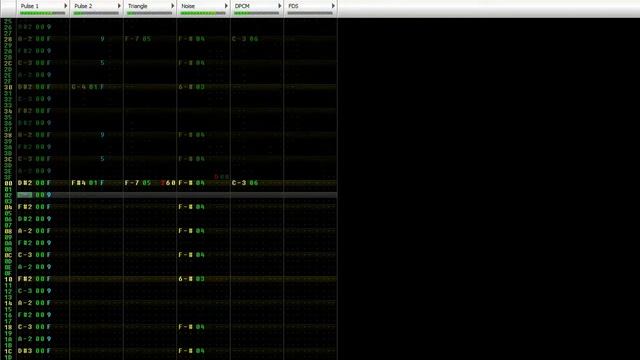Select A-2 00 9 in row 1A
Viewport: 640px width, 360px height.
click(x=34, y=339)
